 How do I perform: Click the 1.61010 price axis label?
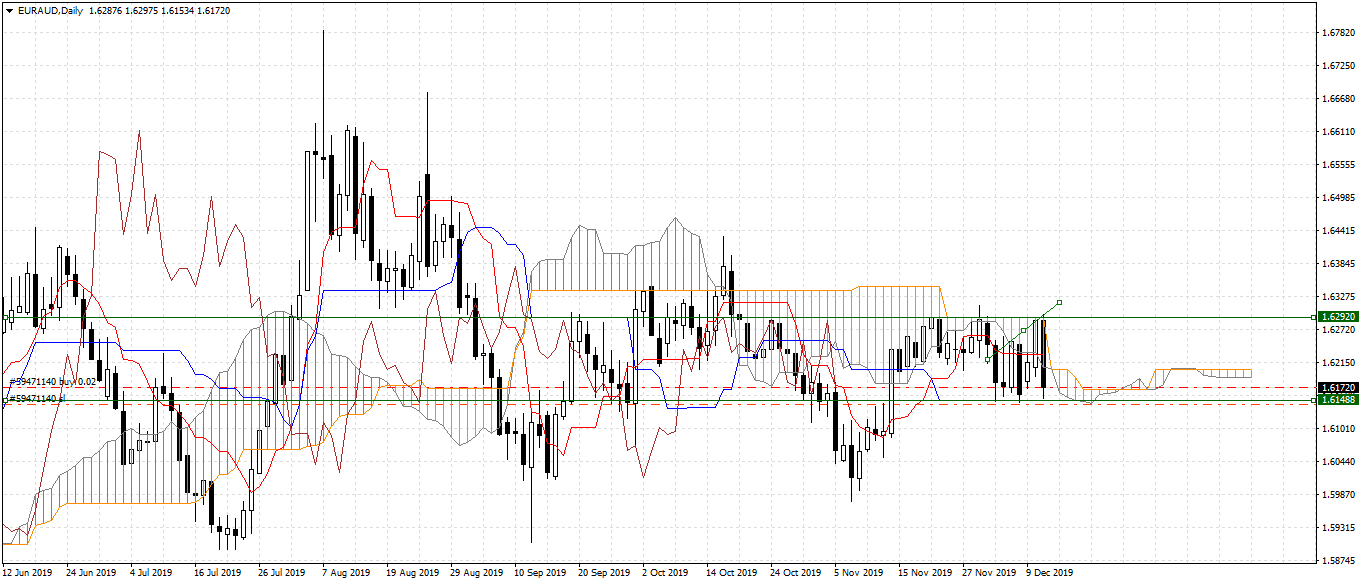pos(1337,428)
